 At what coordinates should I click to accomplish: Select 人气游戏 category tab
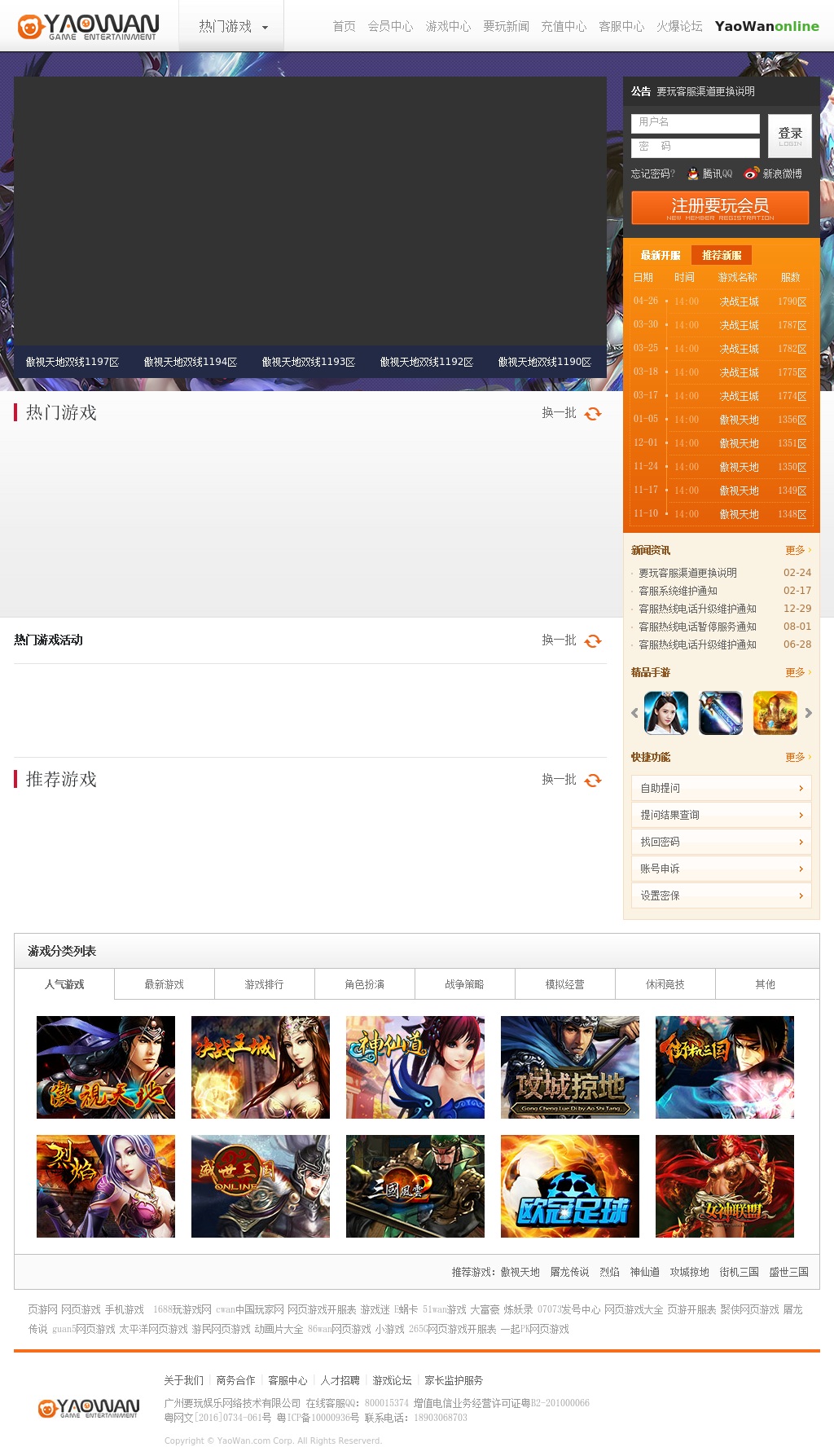click(x=64, y=984)
